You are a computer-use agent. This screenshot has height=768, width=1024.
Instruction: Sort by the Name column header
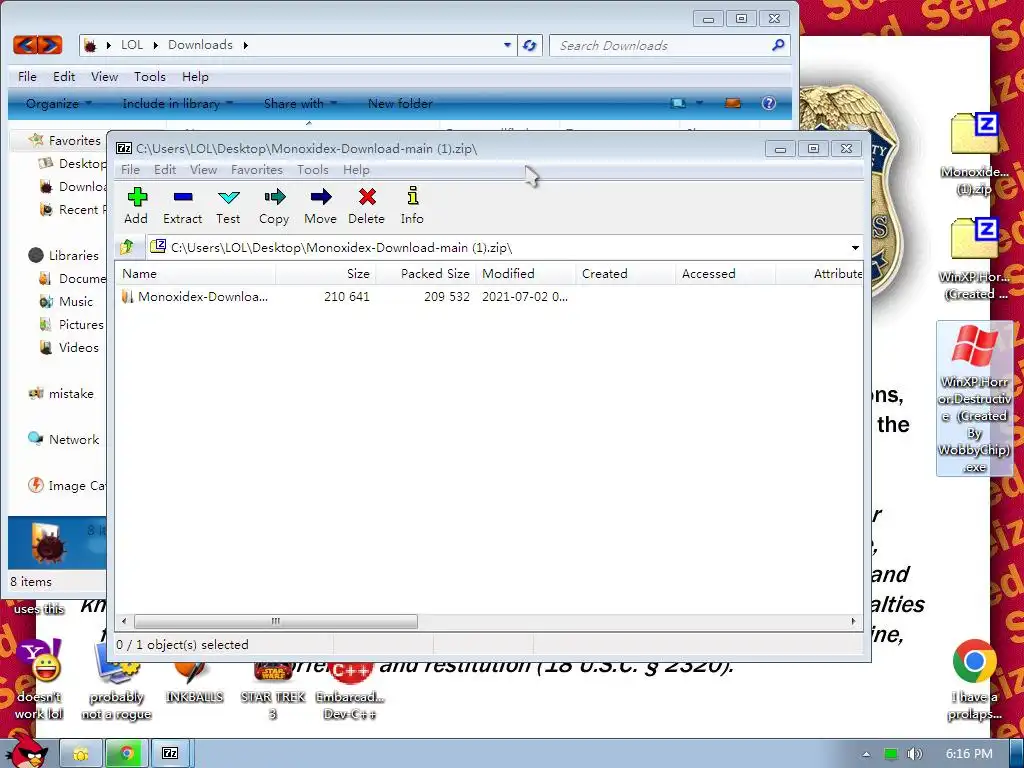[x=195, y=274]
